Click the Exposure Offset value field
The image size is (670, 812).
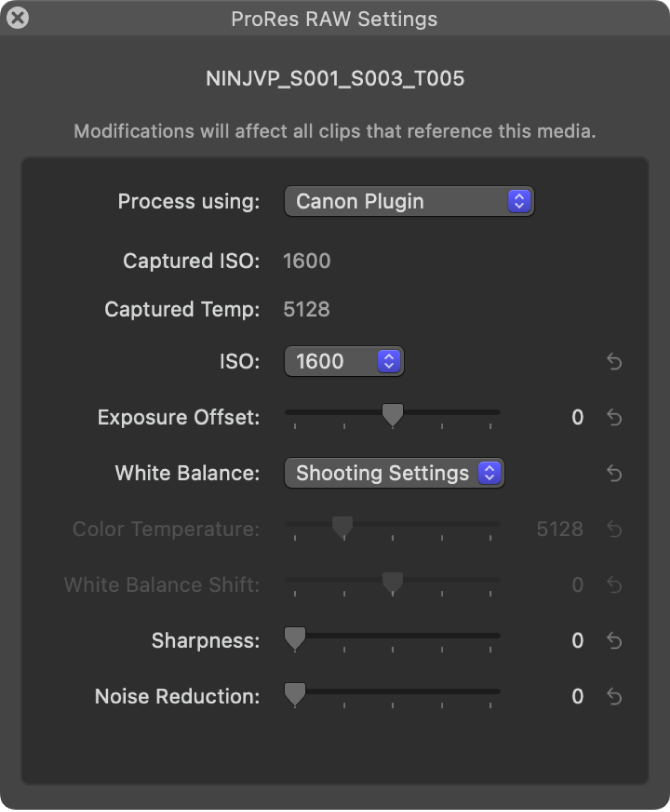[x=577, y=418]
